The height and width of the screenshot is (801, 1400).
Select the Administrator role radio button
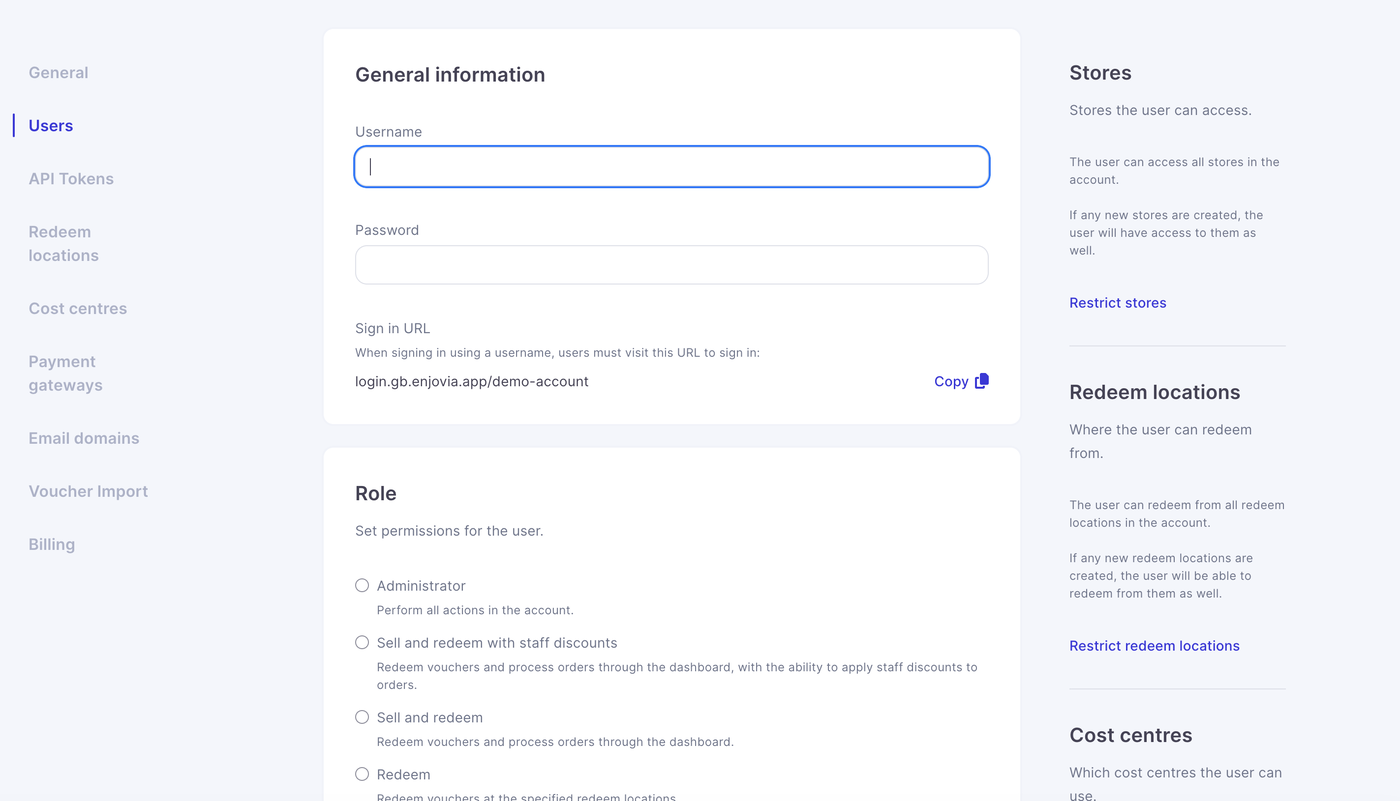(362, 586)
